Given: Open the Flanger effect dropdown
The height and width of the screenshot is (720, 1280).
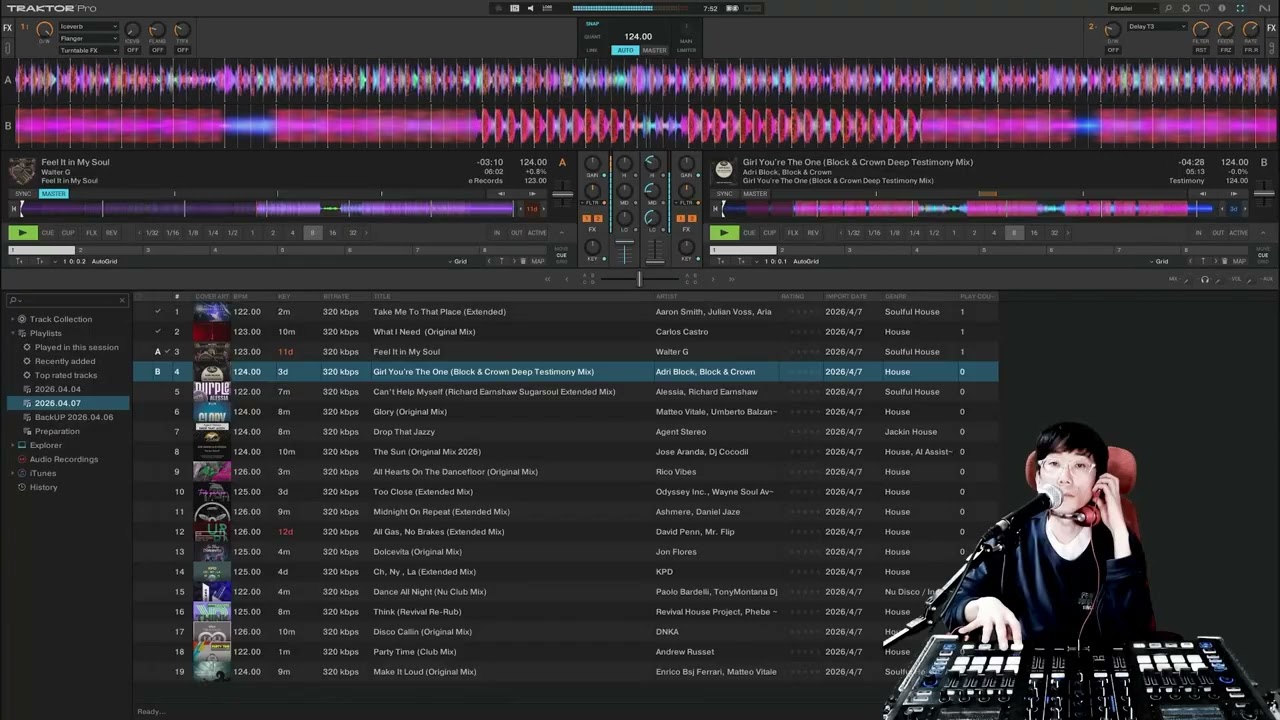Looking at the screenshot, I should [88, 39].
